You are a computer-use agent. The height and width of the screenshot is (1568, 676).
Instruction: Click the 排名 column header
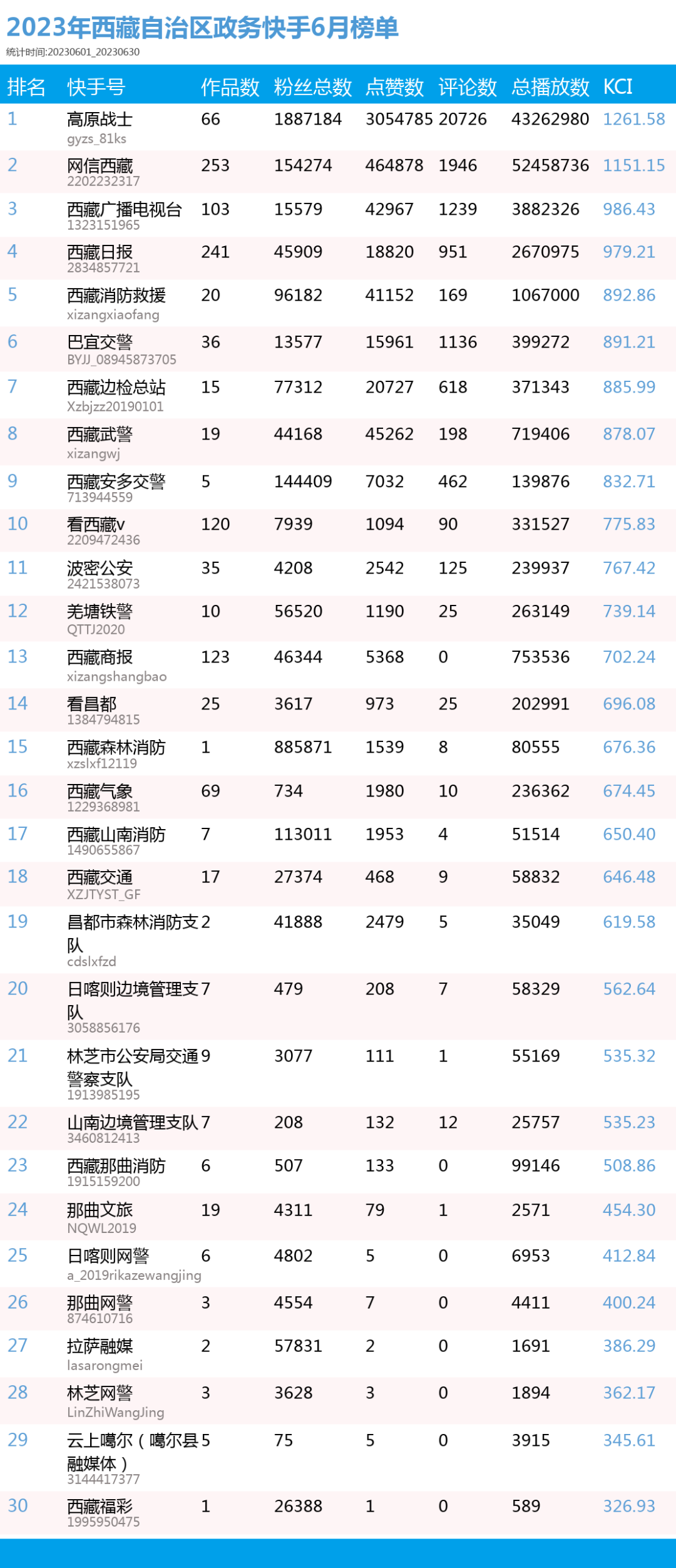tap(26, 86)
